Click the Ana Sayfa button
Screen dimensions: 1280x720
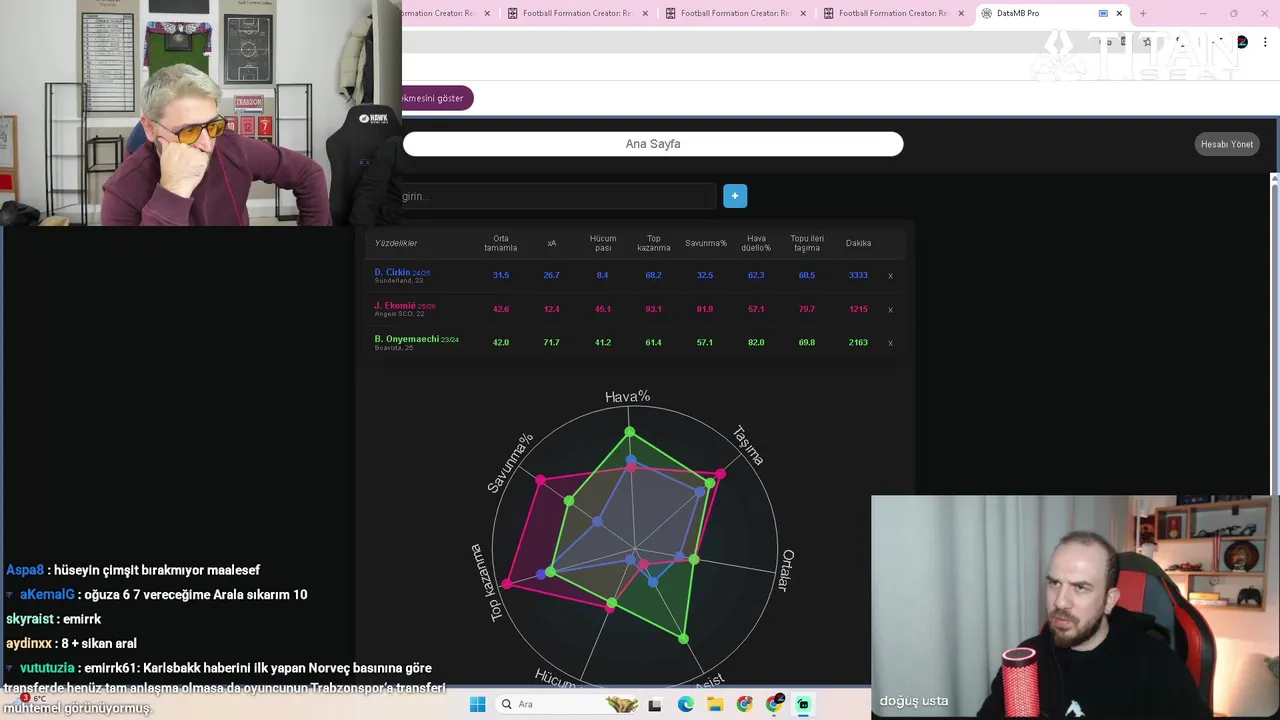(x=653, y=144)
